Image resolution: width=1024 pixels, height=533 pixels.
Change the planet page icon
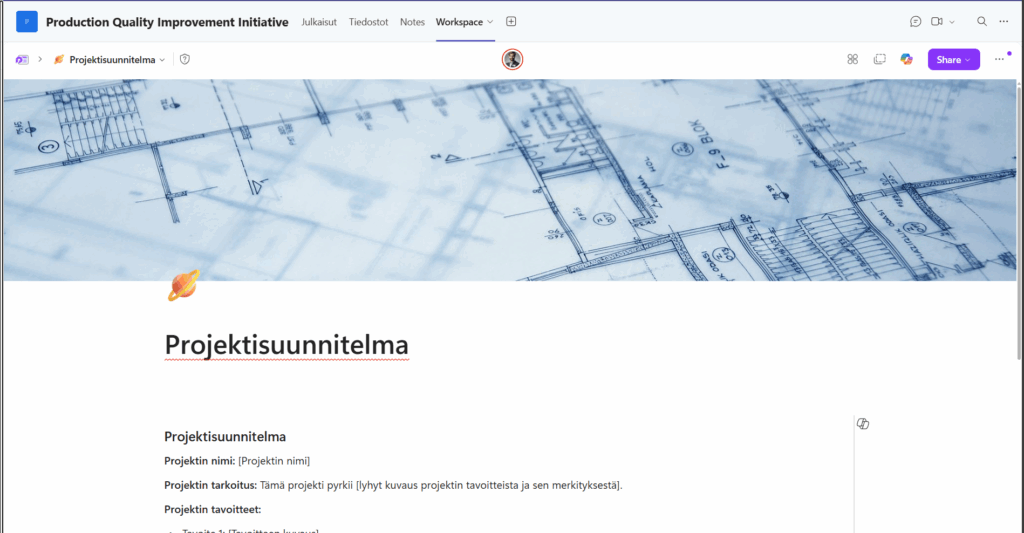[184, 285]
